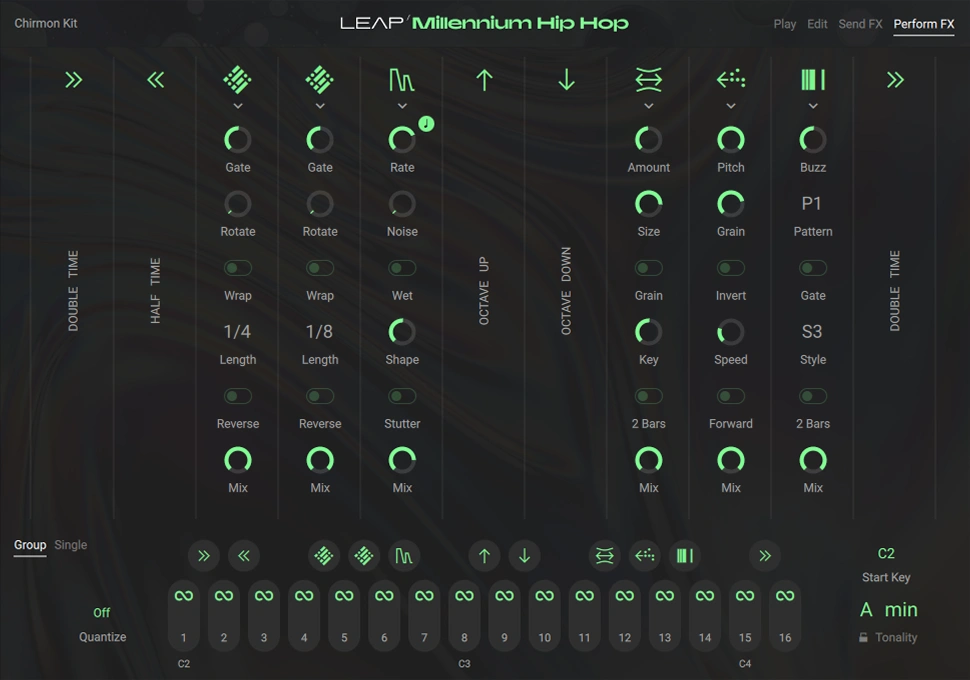
Task: Select the Half Time effect icon
Action: click(x=155, y=79)
